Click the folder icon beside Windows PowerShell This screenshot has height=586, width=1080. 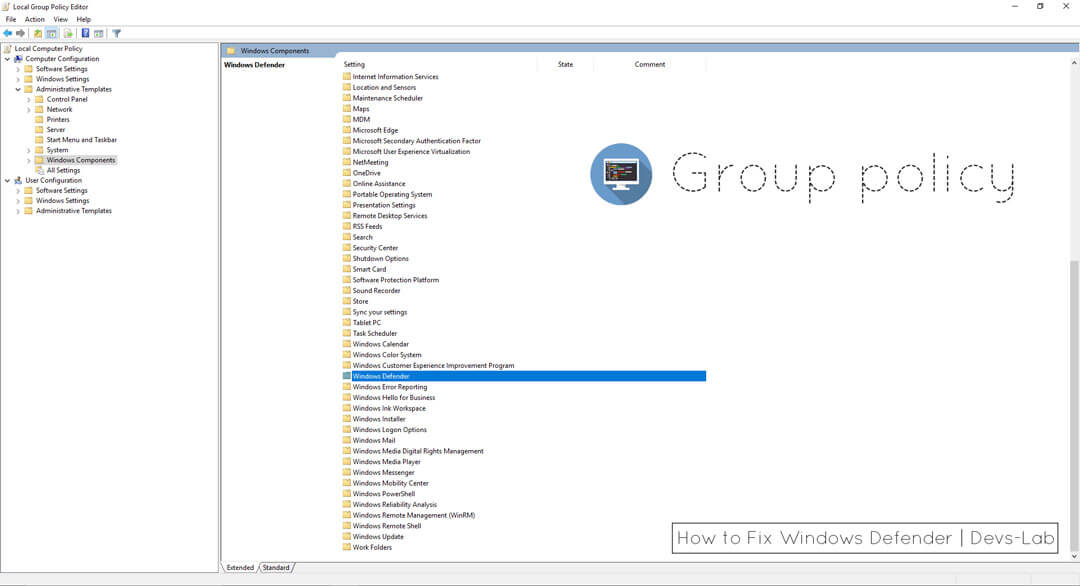[x=346, y=494]
